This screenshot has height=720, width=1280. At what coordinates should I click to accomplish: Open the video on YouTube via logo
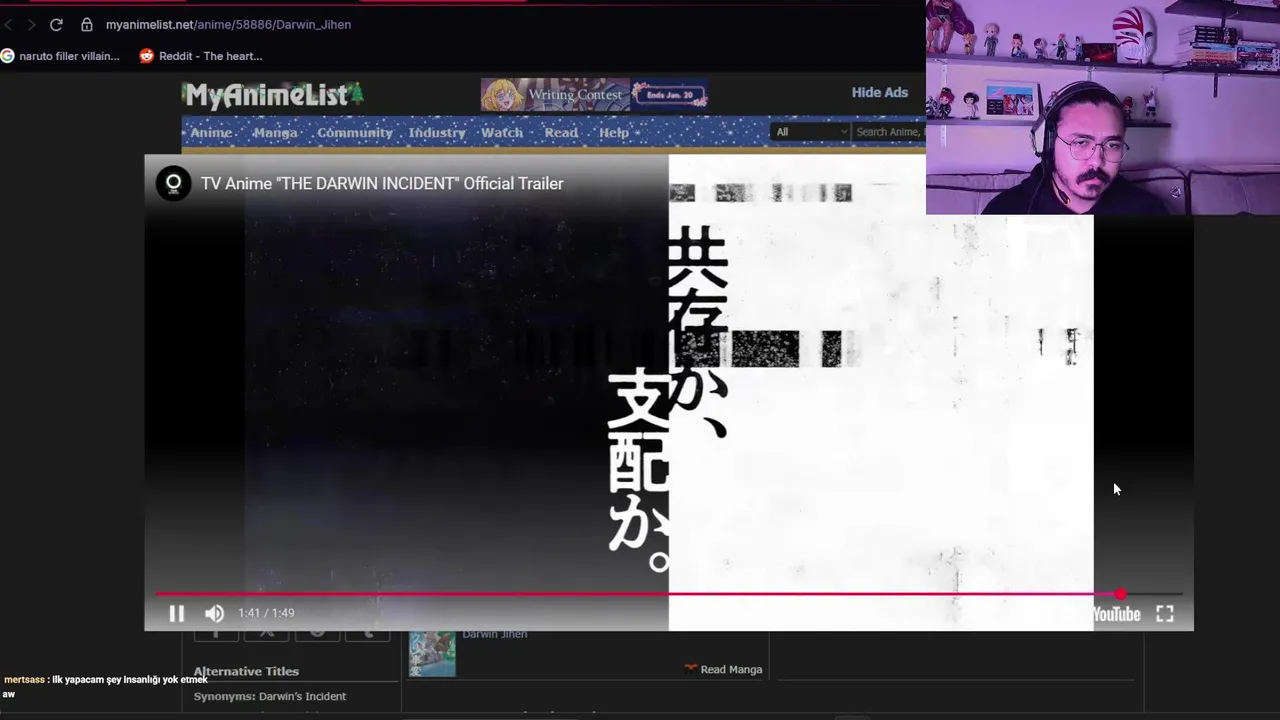pos(1116,614)
